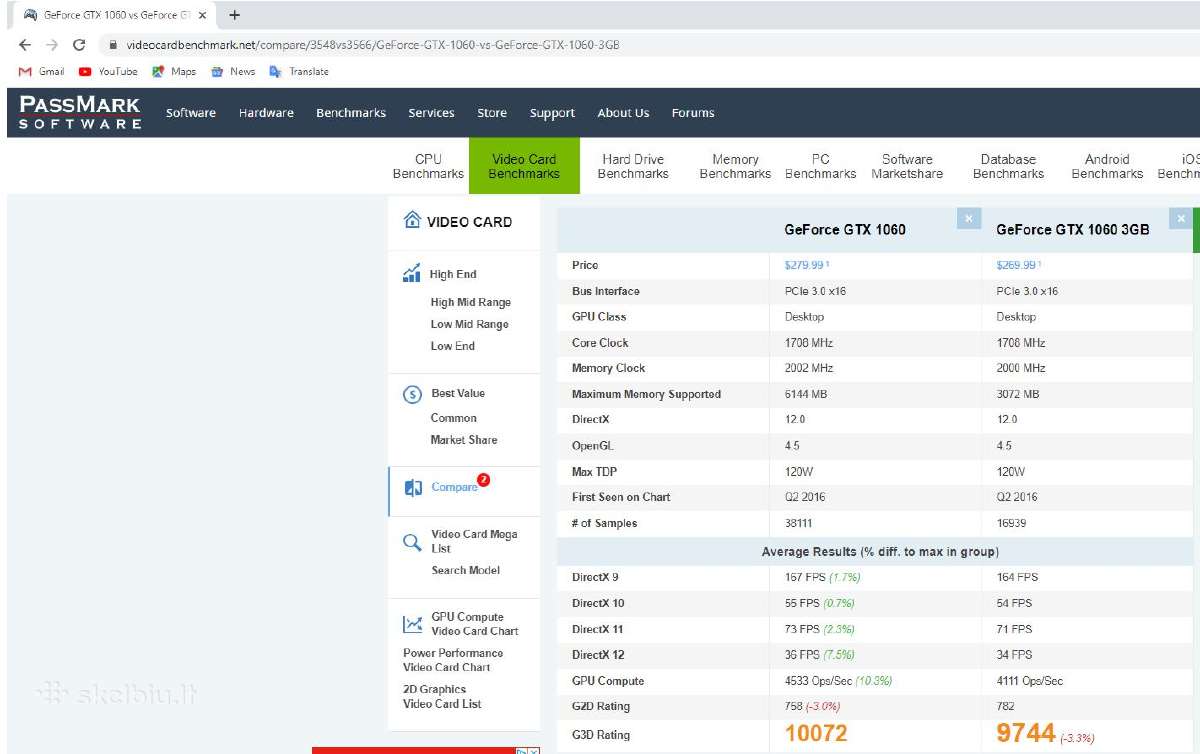The image size is (1200, 754).
Task: Click the ad choices icon at bottom
Action: (522, 750)
